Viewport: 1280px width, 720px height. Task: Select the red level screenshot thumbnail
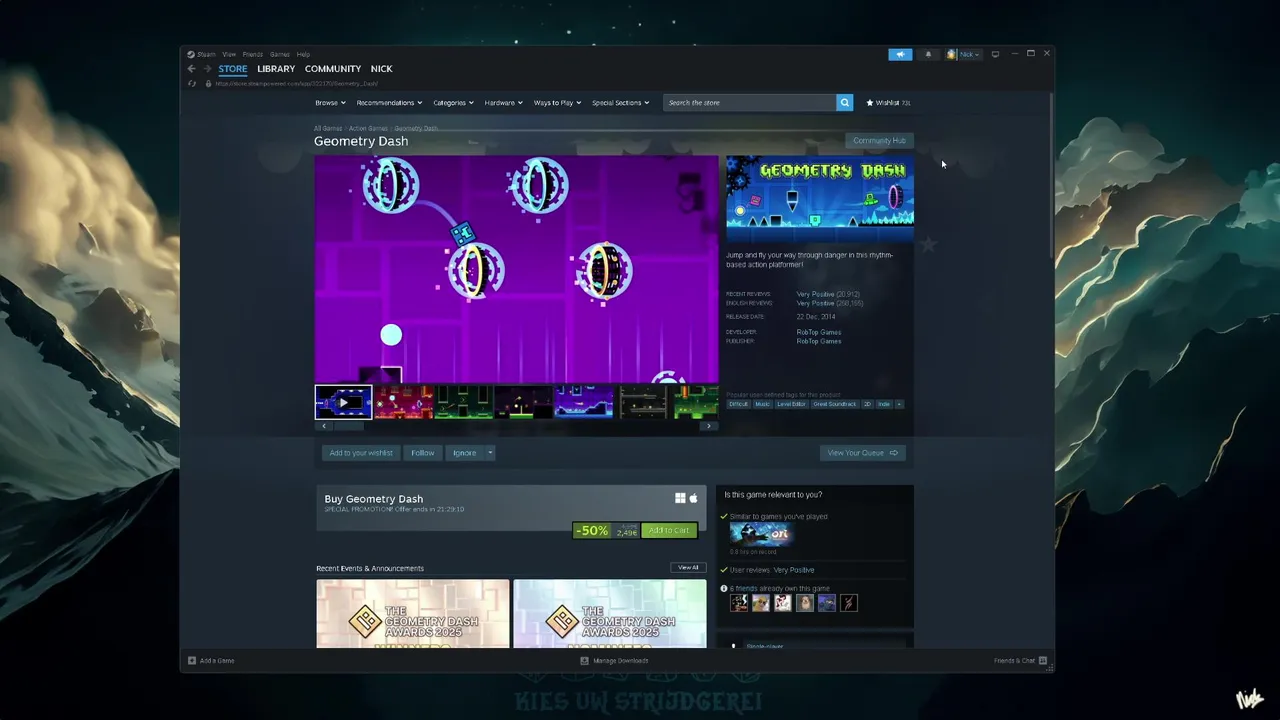click(403, 402)
